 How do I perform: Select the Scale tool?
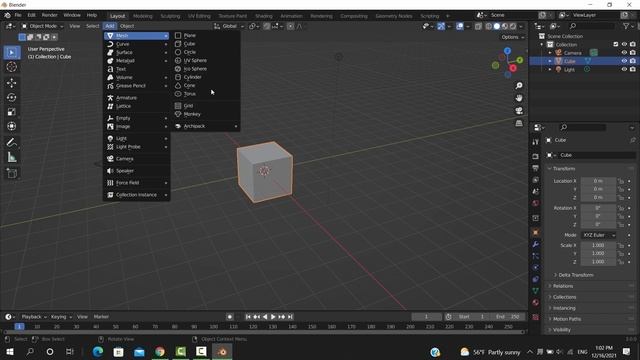(x=11, y=112)
